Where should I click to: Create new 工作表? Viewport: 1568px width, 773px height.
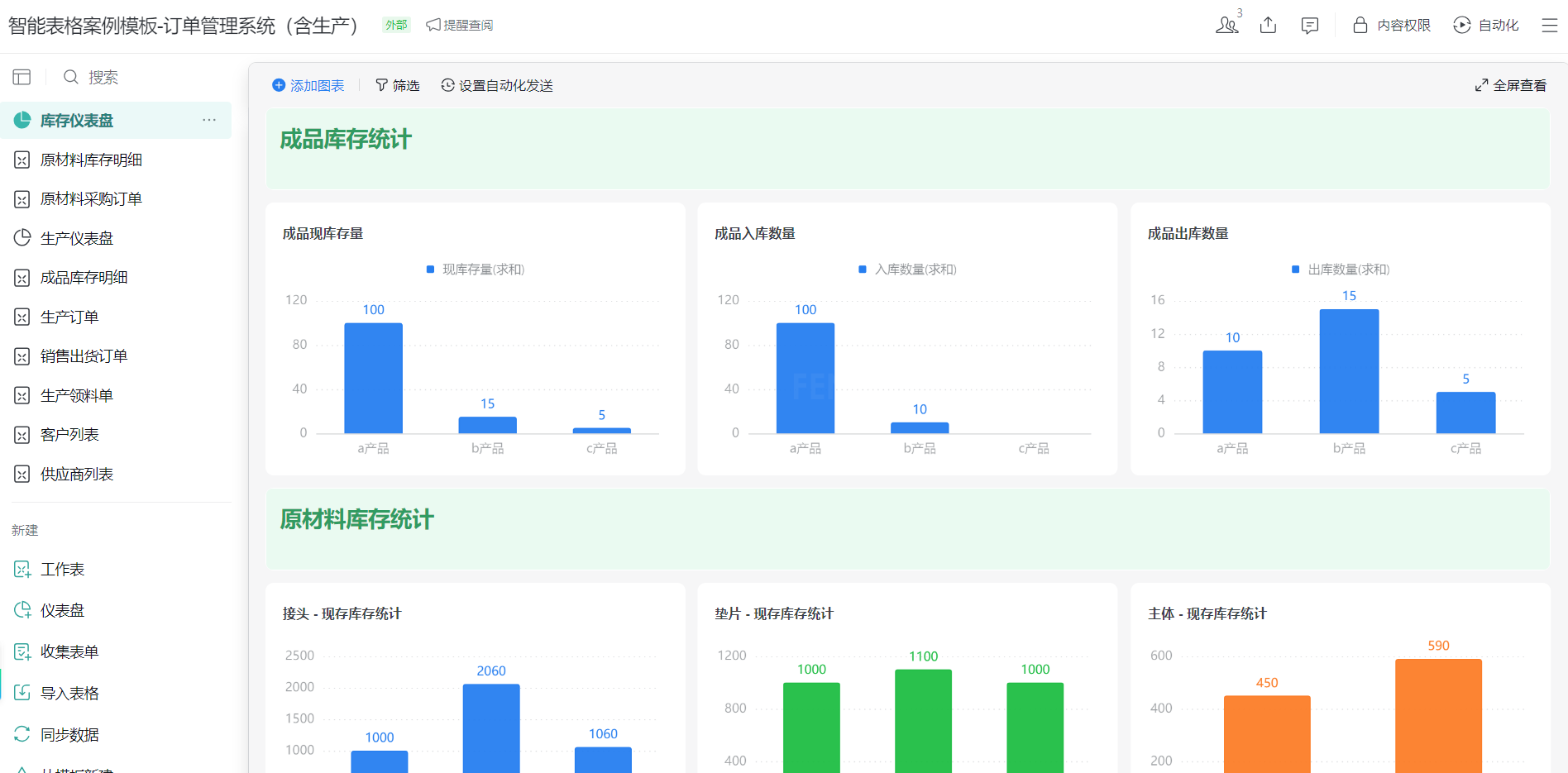pyautogui.click(x=116, y=570)
